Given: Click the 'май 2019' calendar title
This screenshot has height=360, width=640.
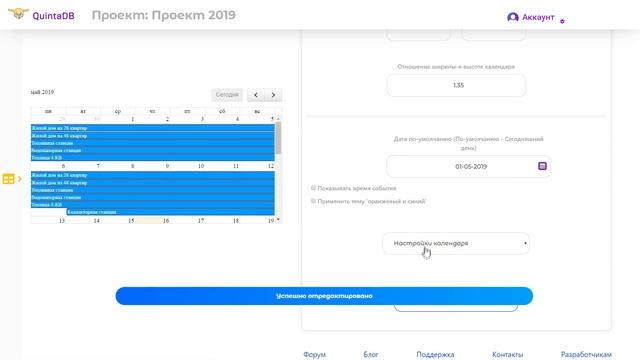Looking at the screenshot, I should (42, 92).
